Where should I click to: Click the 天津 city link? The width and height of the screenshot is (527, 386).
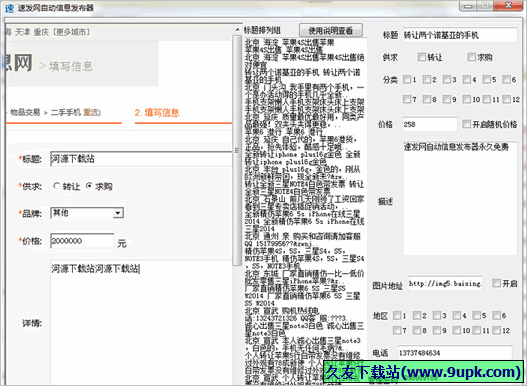click(x=22, y=32)
